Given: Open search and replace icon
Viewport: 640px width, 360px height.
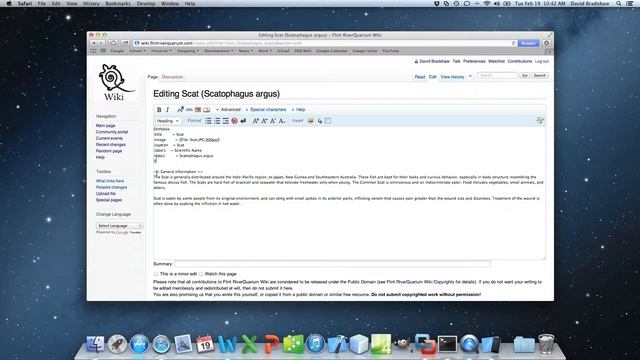Looking at the screenshot, I should pyautogui.click(x=540, y=120).
